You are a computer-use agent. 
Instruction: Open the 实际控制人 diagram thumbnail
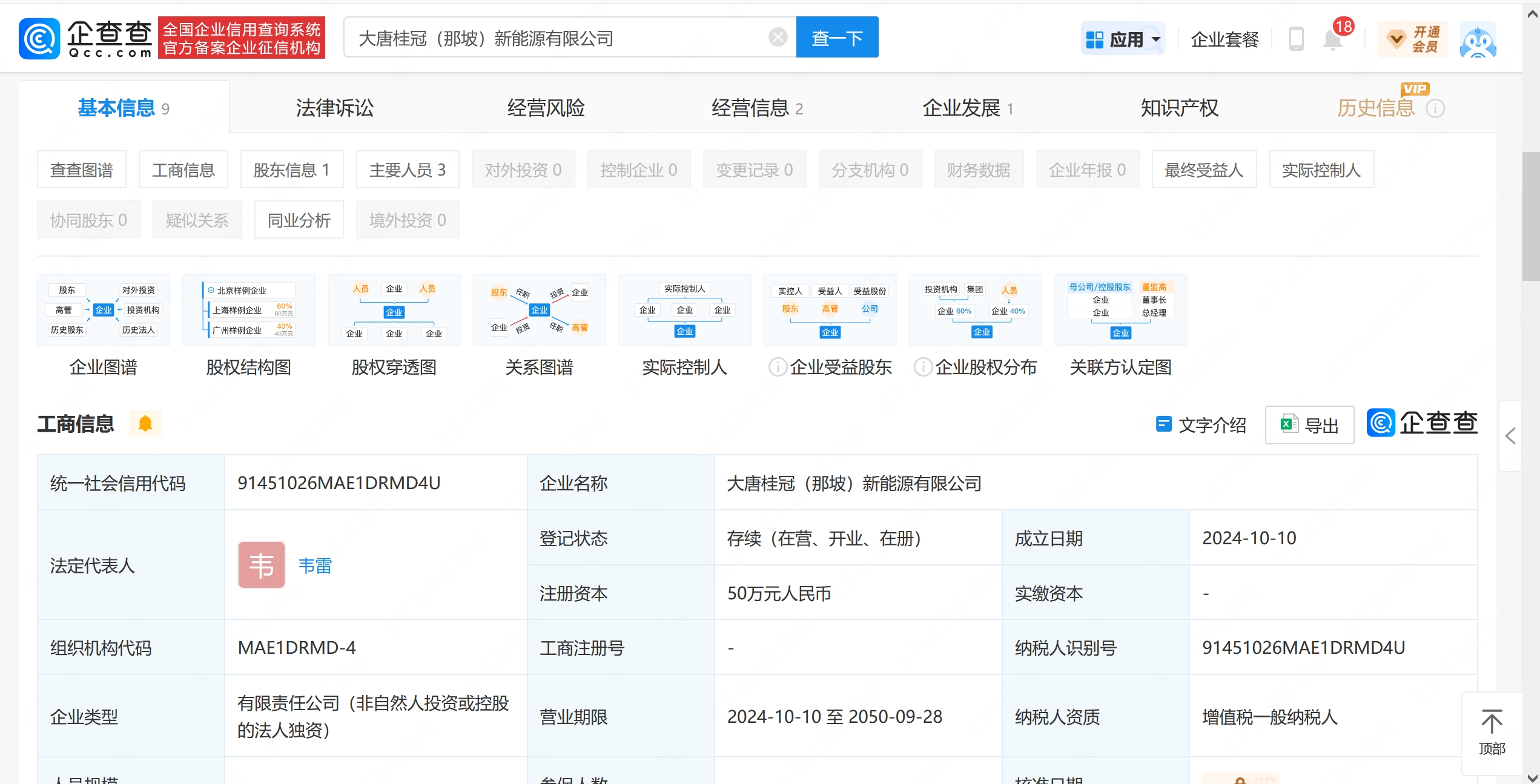(x=685, y=310)
